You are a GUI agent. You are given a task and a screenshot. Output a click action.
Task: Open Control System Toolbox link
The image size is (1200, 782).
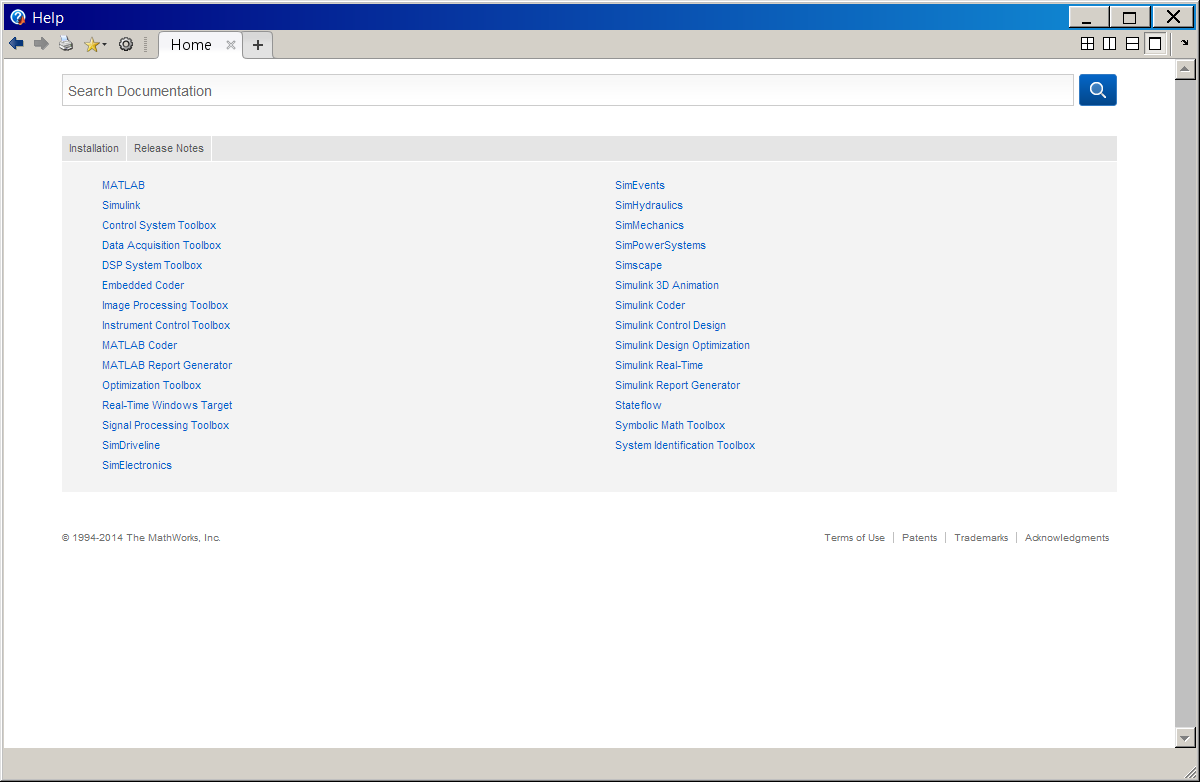[x=159, y=225]
